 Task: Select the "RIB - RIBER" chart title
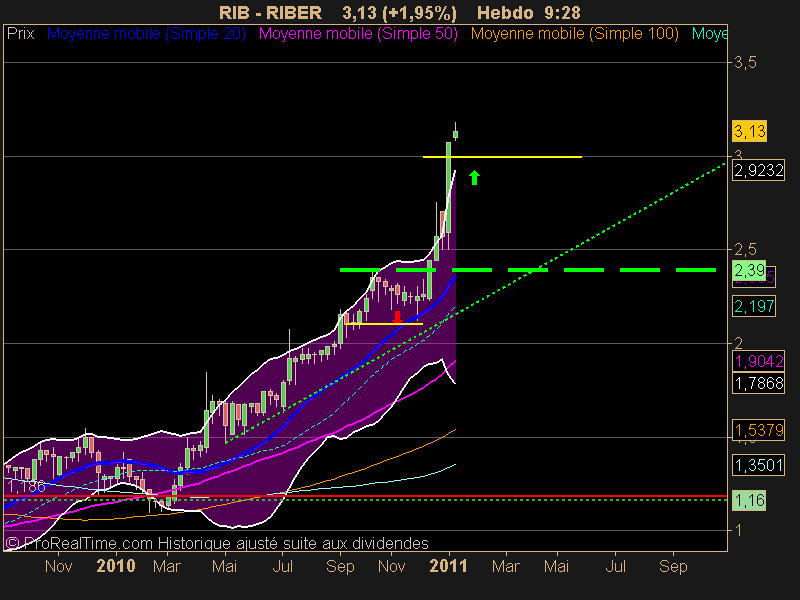(270, 13)
